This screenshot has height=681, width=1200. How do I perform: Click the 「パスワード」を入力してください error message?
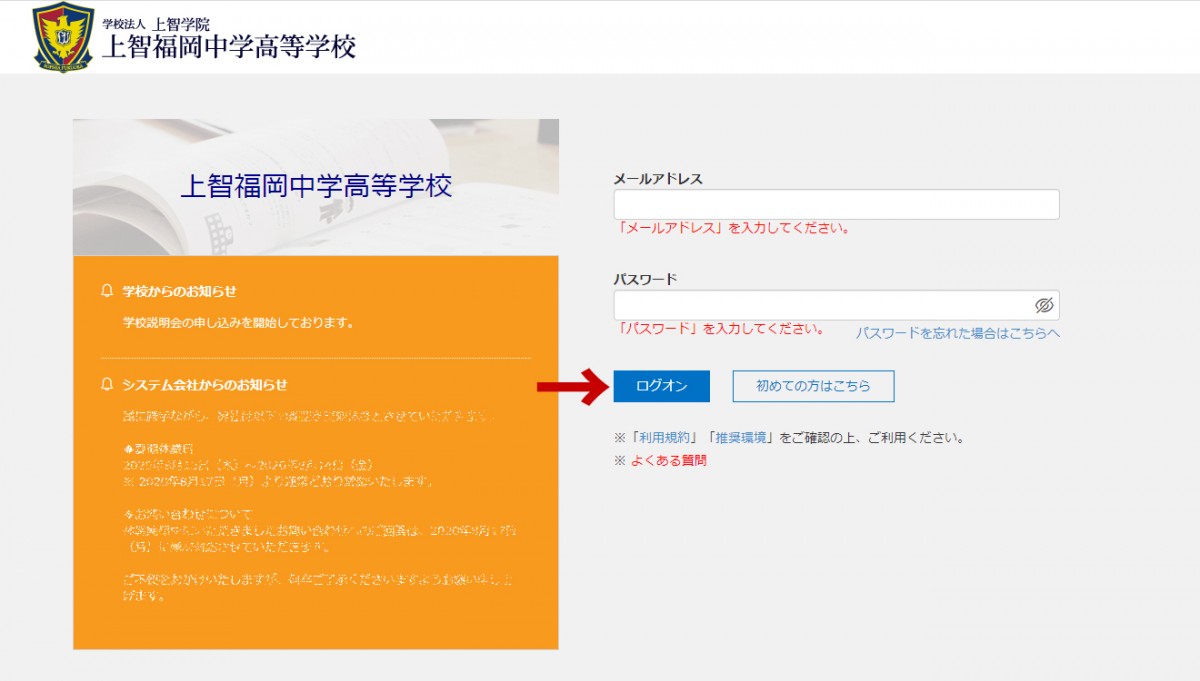tap(720, 328)
